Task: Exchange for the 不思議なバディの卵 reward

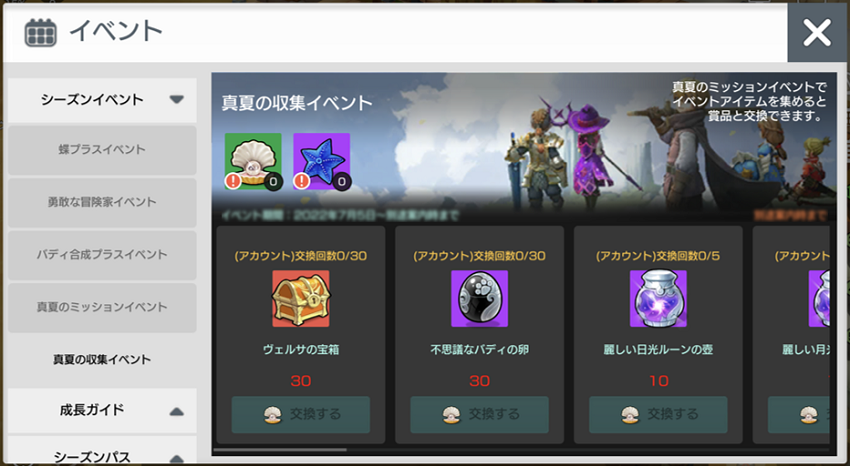Action: pos(480,415)
